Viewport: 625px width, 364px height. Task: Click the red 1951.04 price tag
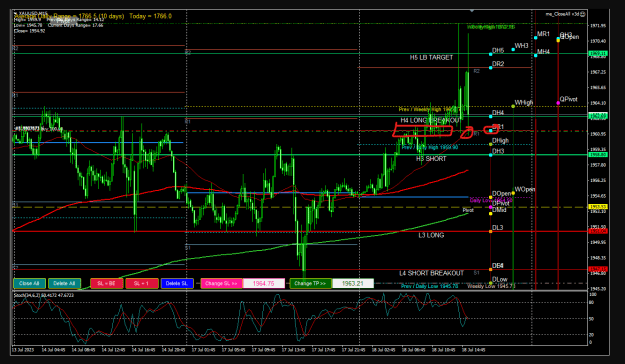pos(598,231)
